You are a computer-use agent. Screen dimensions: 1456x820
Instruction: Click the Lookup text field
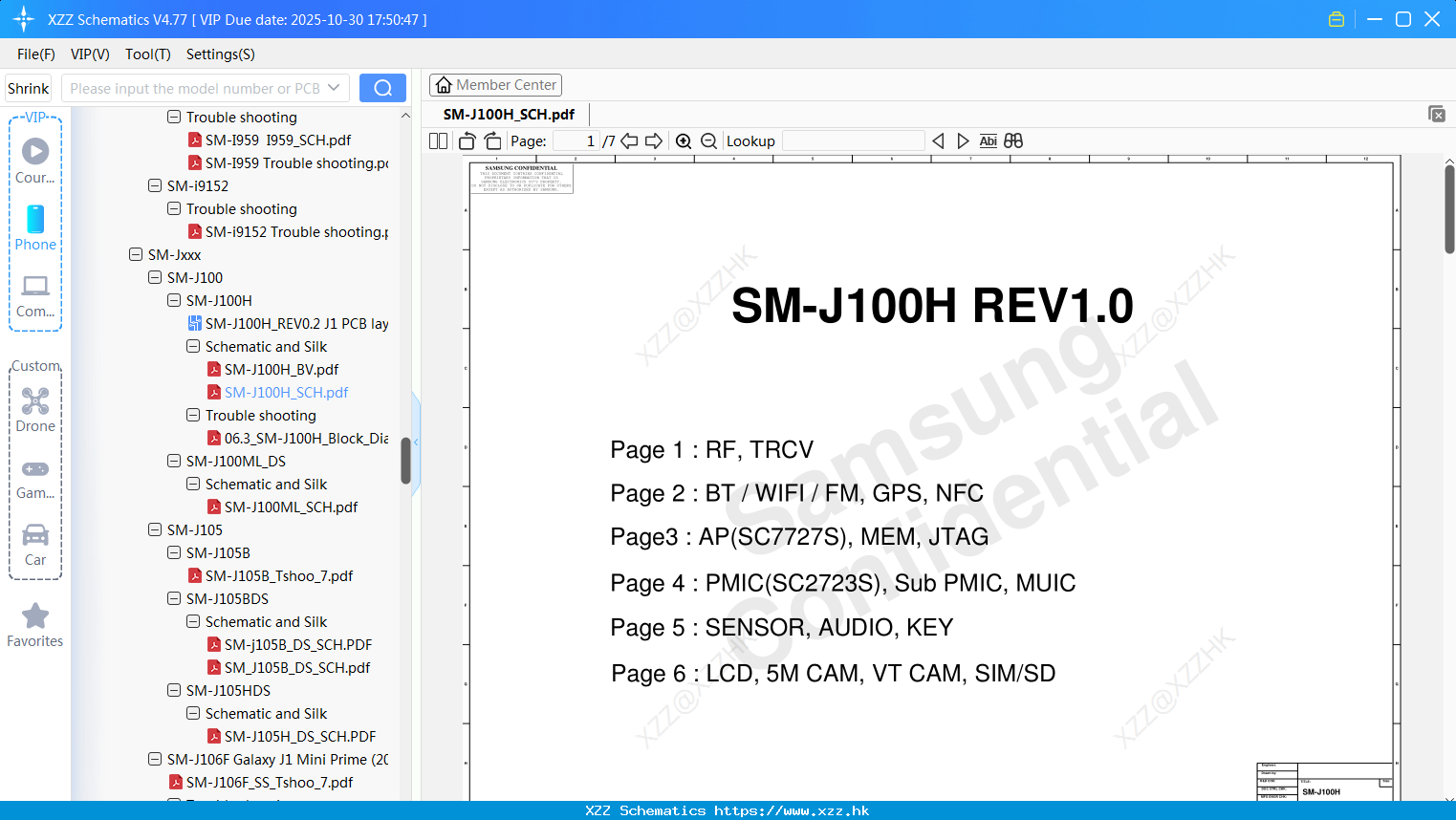[x=853, y=141]
